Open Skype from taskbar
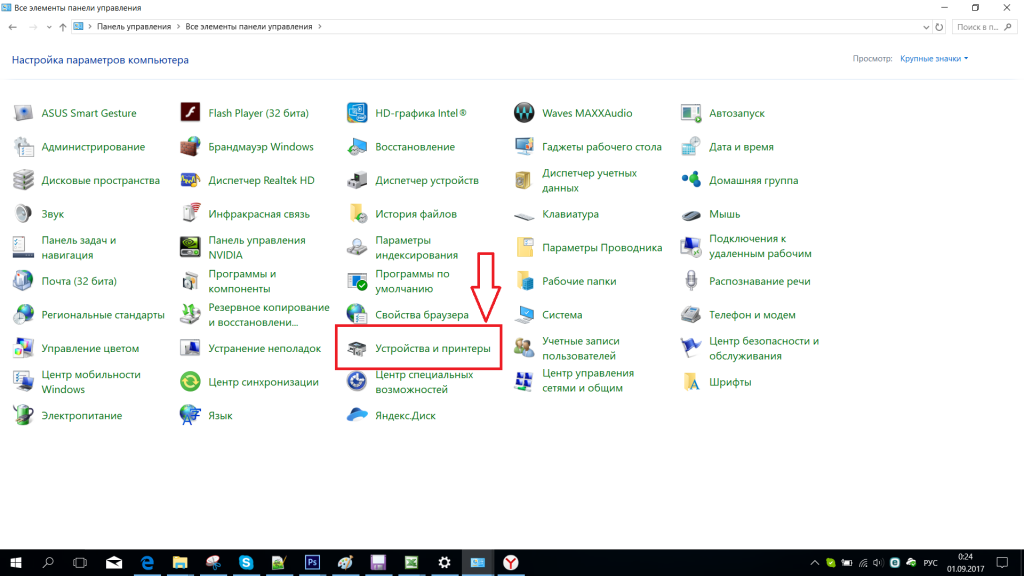 click(246, 562)
